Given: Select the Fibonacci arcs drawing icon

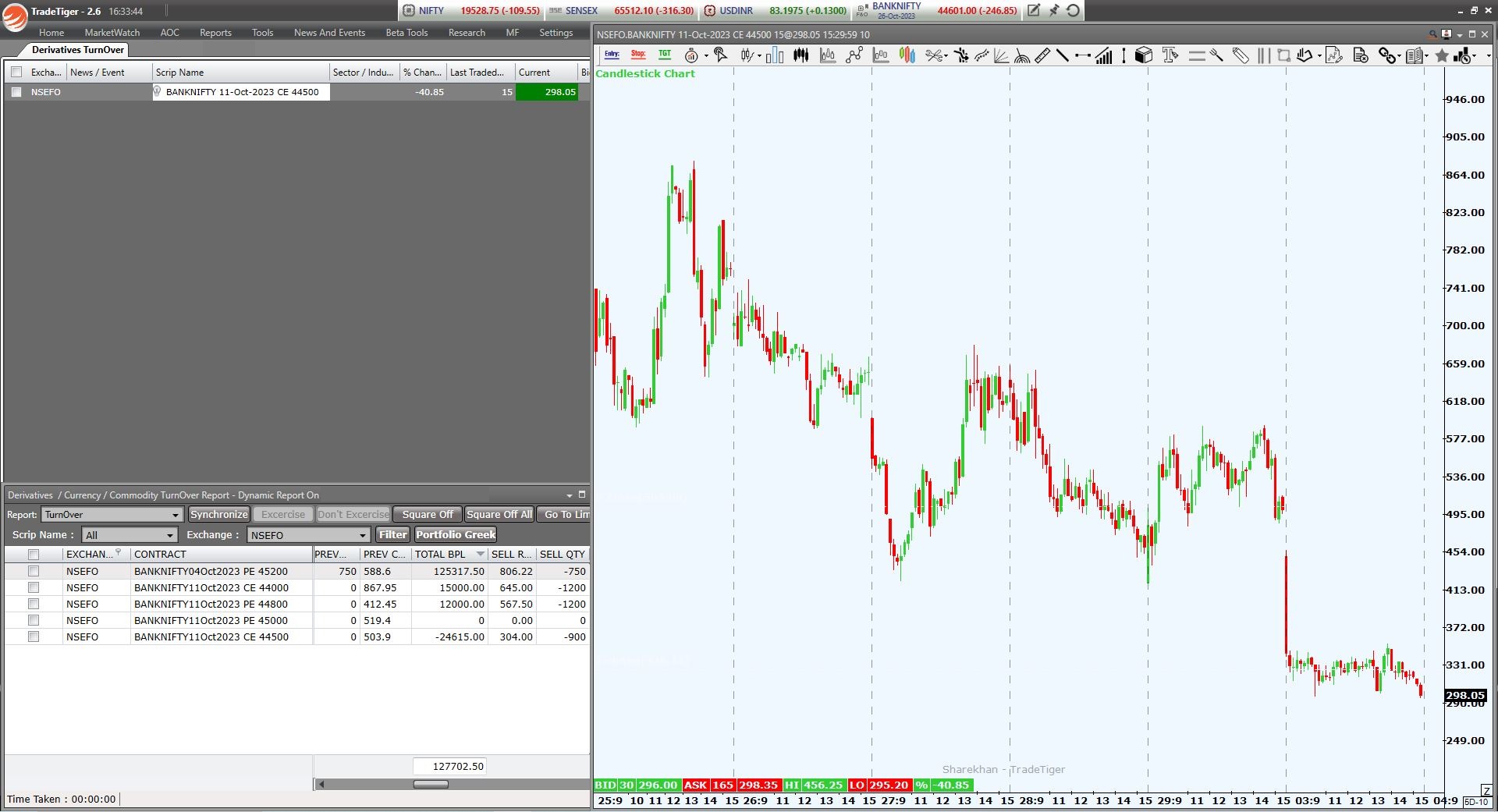Looking at the screenshot, I should 1021,55.
